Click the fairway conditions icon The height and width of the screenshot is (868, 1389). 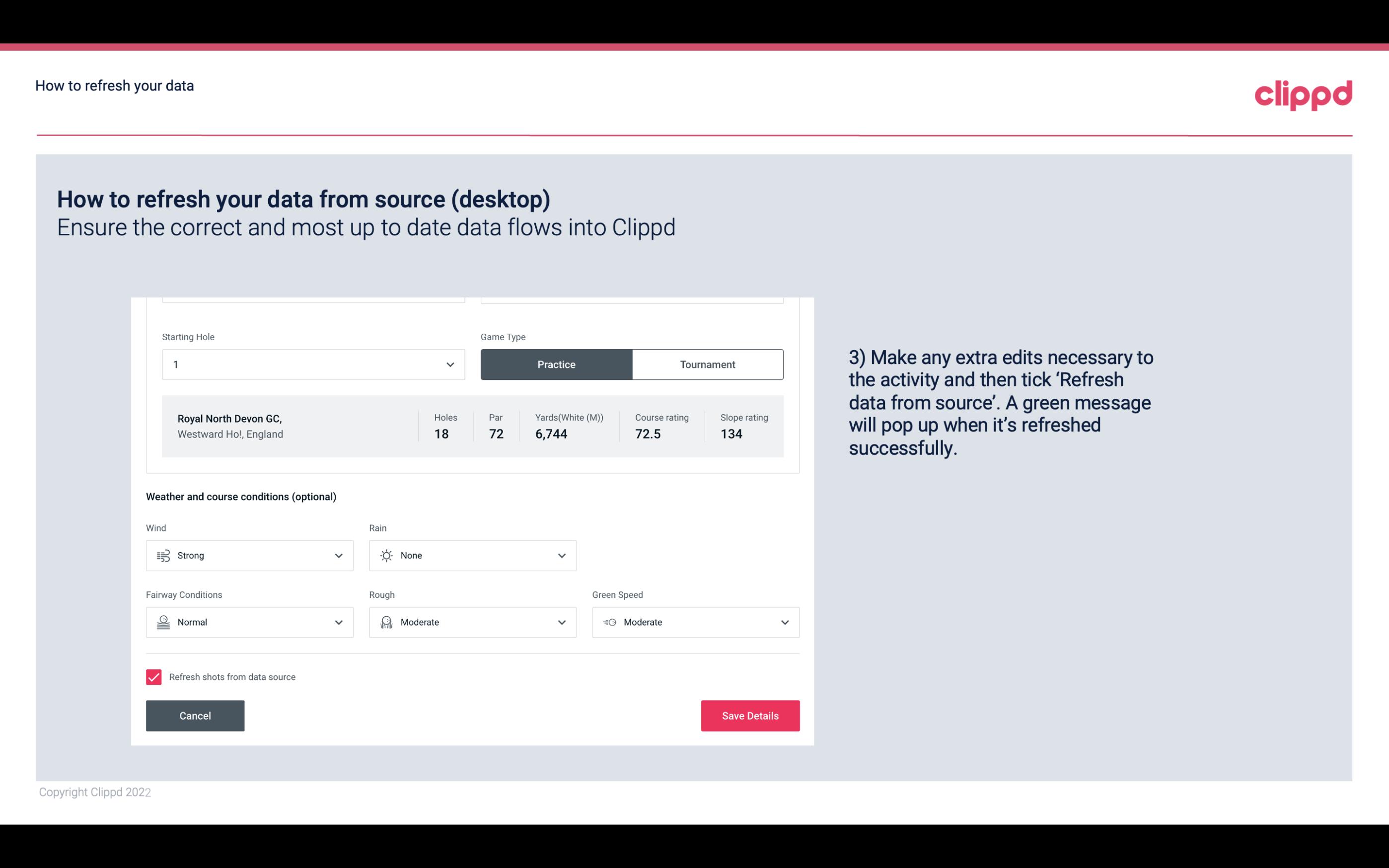(162, 622)
